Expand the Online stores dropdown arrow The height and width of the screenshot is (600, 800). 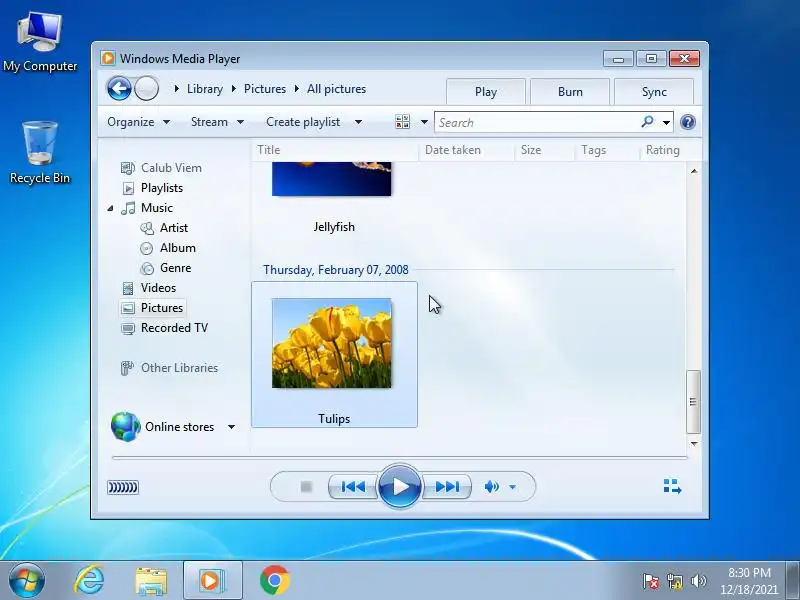[231, 427]
